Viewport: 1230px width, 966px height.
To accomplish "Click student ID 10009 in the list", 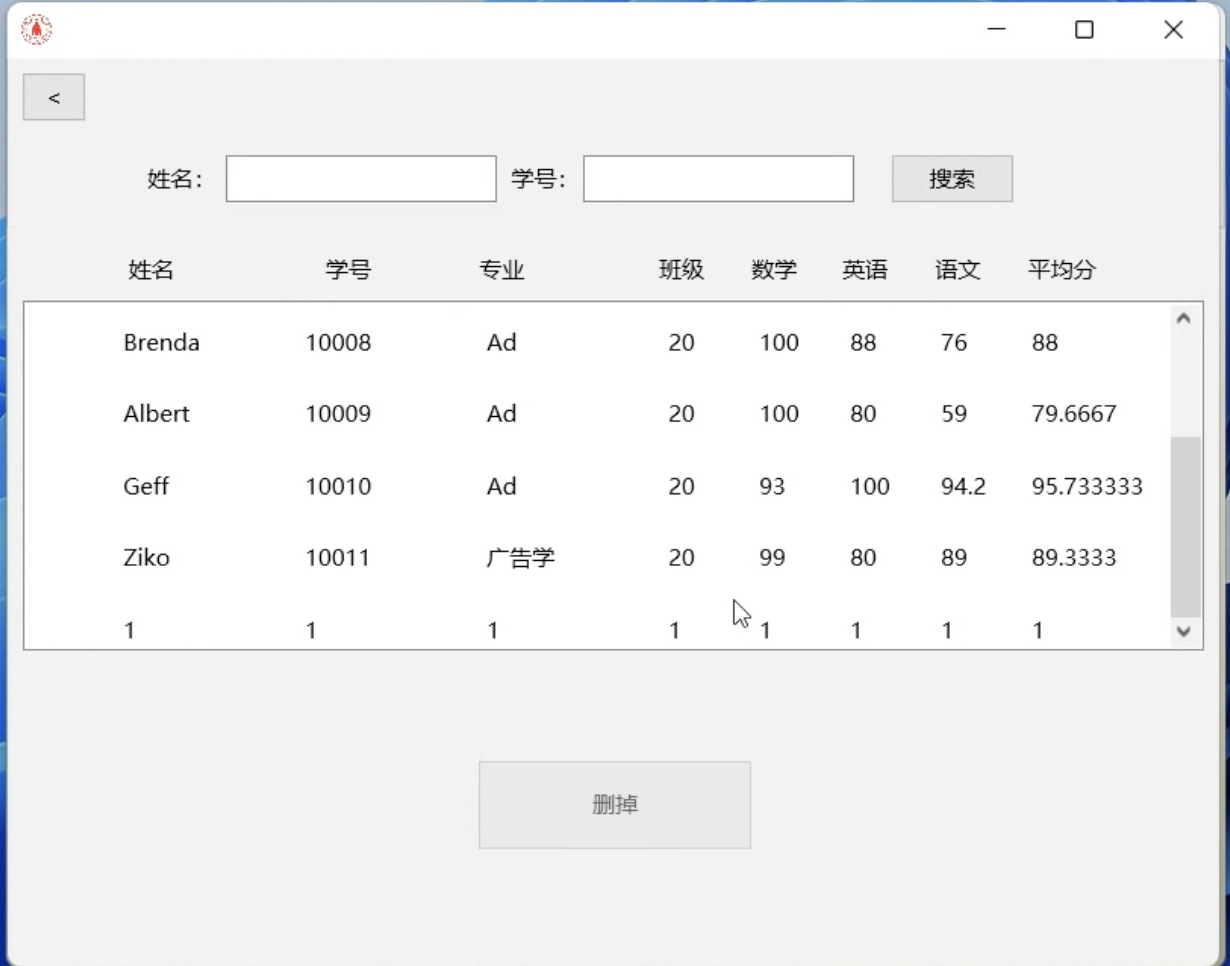I will 338,414.
